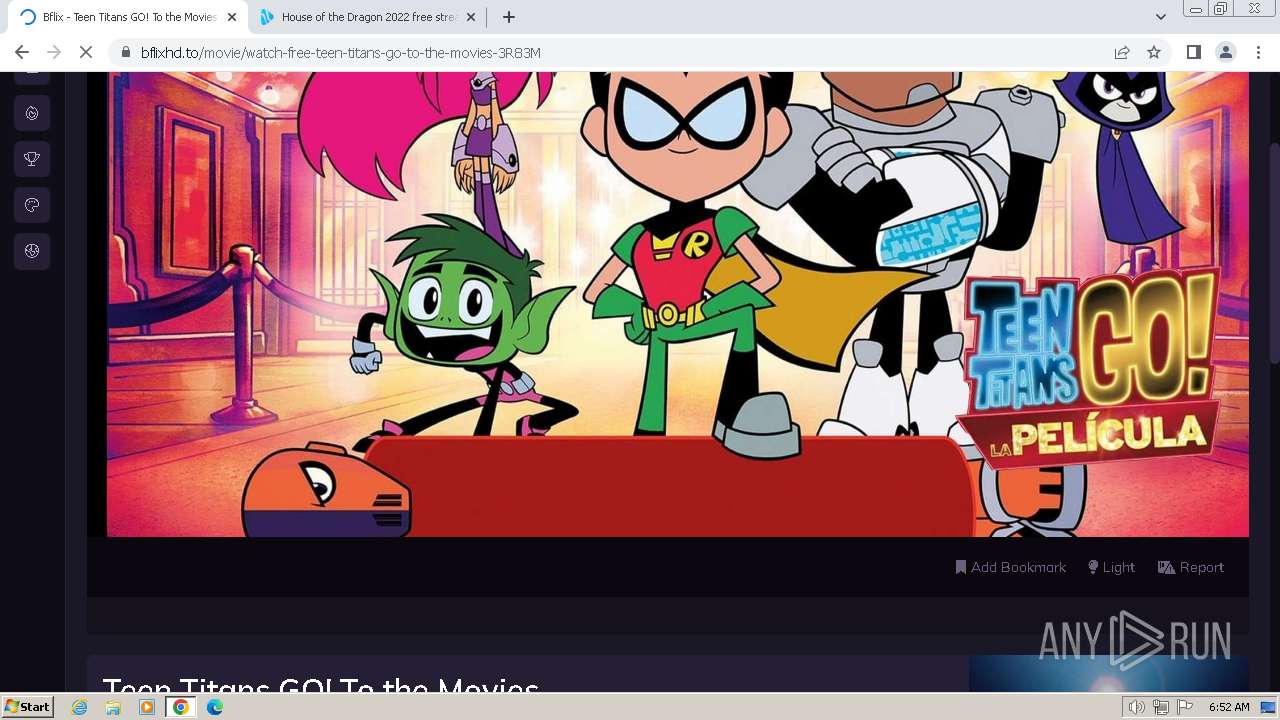1280x720 pixels.
Task: Expand the tab search dropdown arrow
Action: (x=1160, y=17)
